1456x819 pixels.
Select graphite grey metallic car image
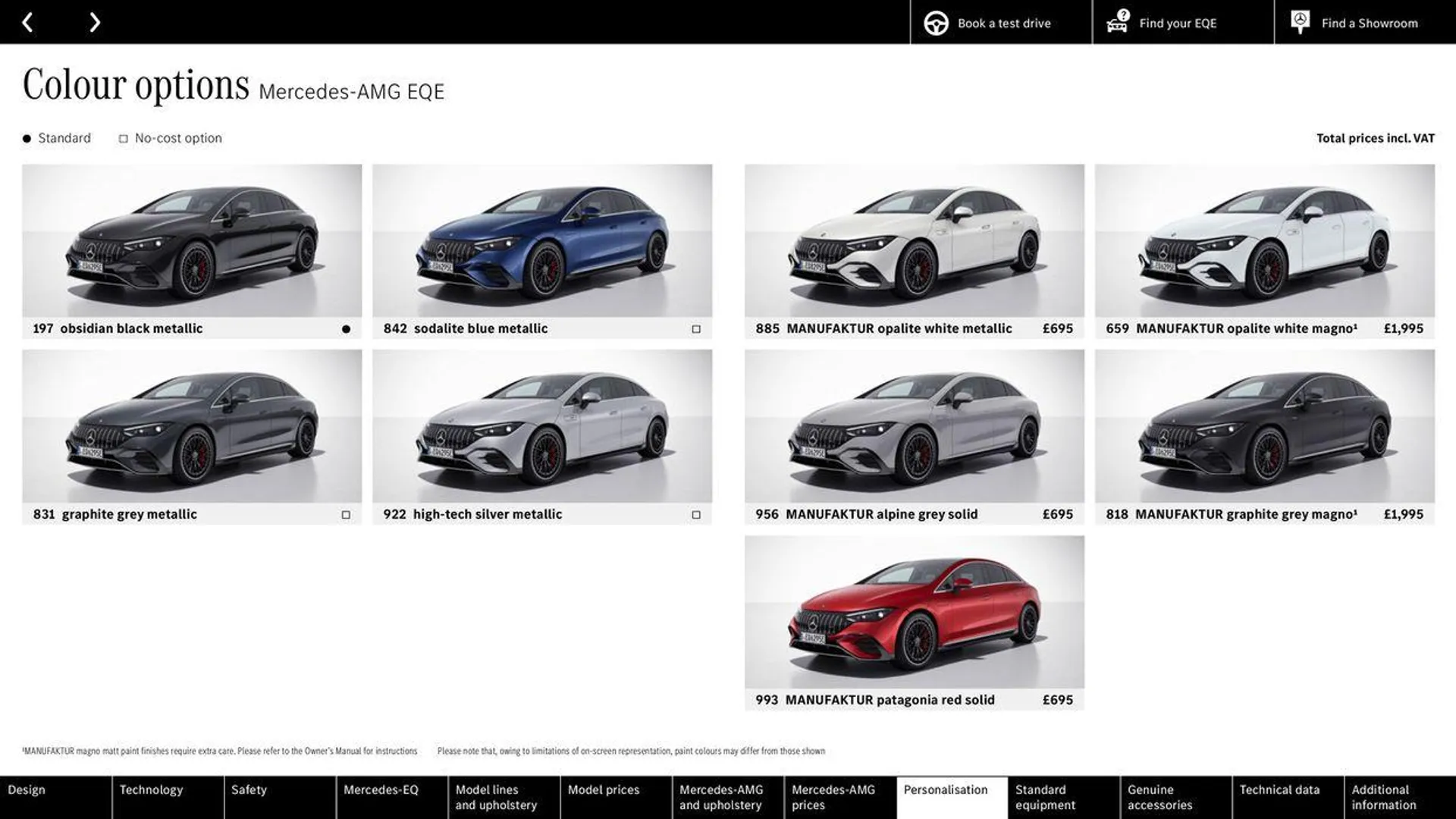pyautogui.click(x=192, y=426)
